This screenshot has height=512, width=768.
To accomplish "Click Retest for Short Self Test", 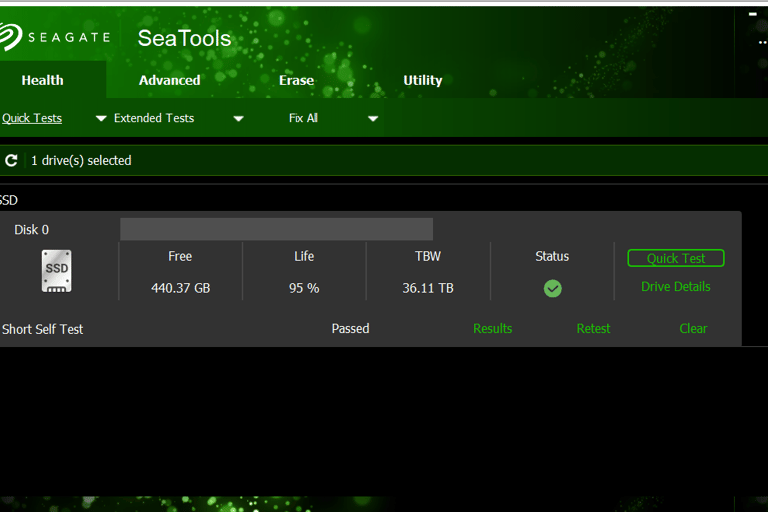I will click(593, 328).
